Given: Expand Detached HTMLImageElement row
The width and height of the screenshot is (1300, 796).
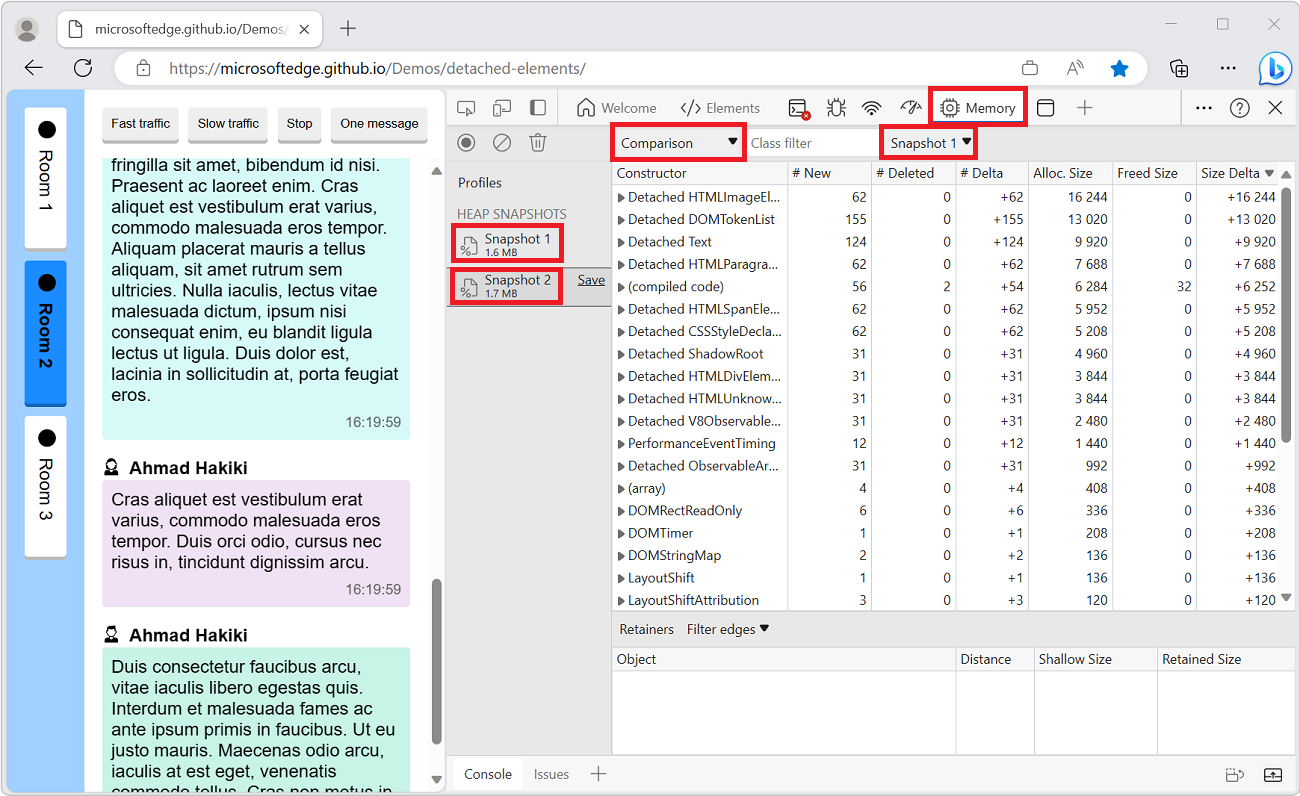Looking at the screenshot, I should (621, 198).
